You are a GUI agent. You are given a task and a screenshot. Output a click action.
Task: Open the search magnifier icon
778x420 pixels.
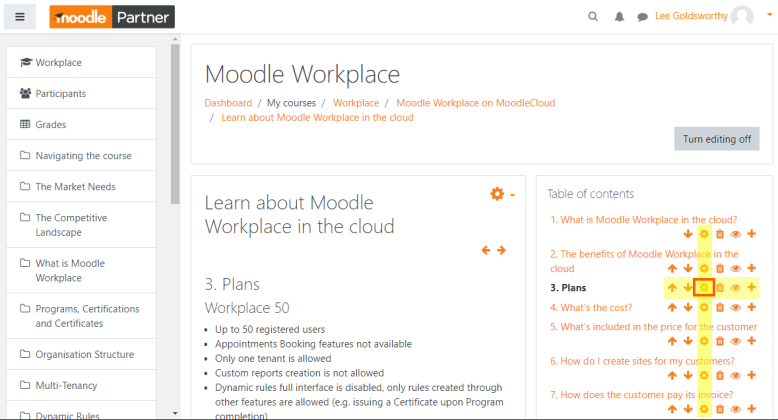[x=593, y=17]
